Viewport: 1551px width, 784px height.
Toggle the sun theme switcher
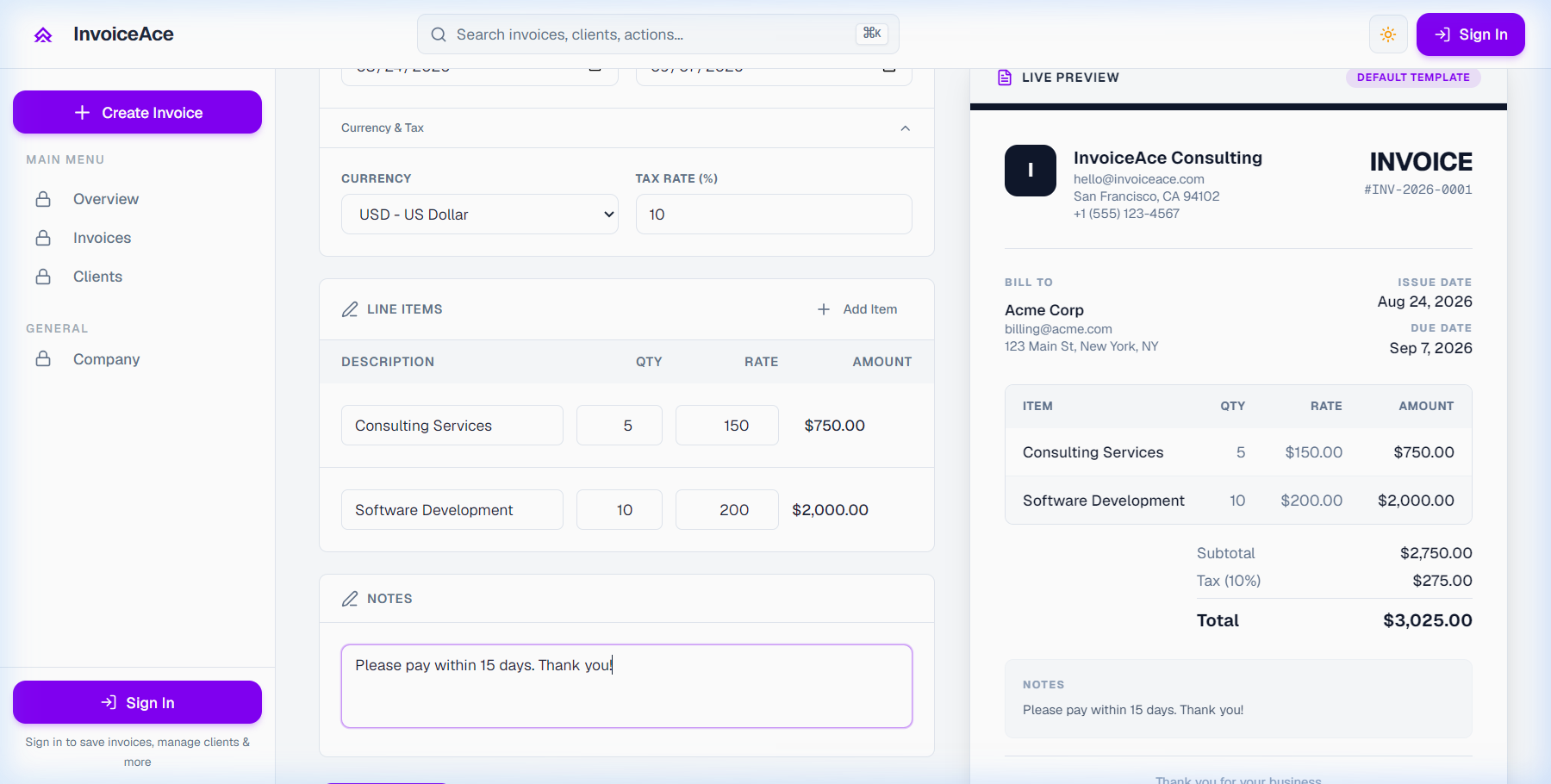1388,34
